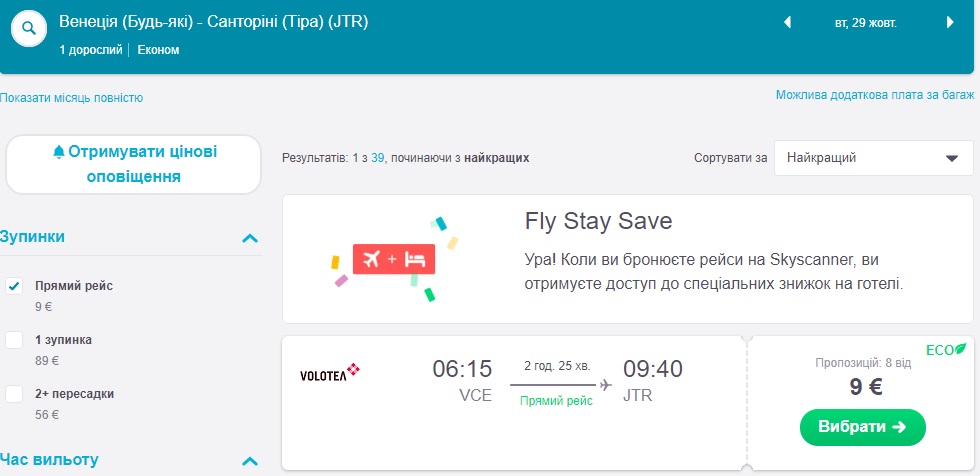Go to the next date arrow
The image size is (980, 476).
[x=949, y=22]
